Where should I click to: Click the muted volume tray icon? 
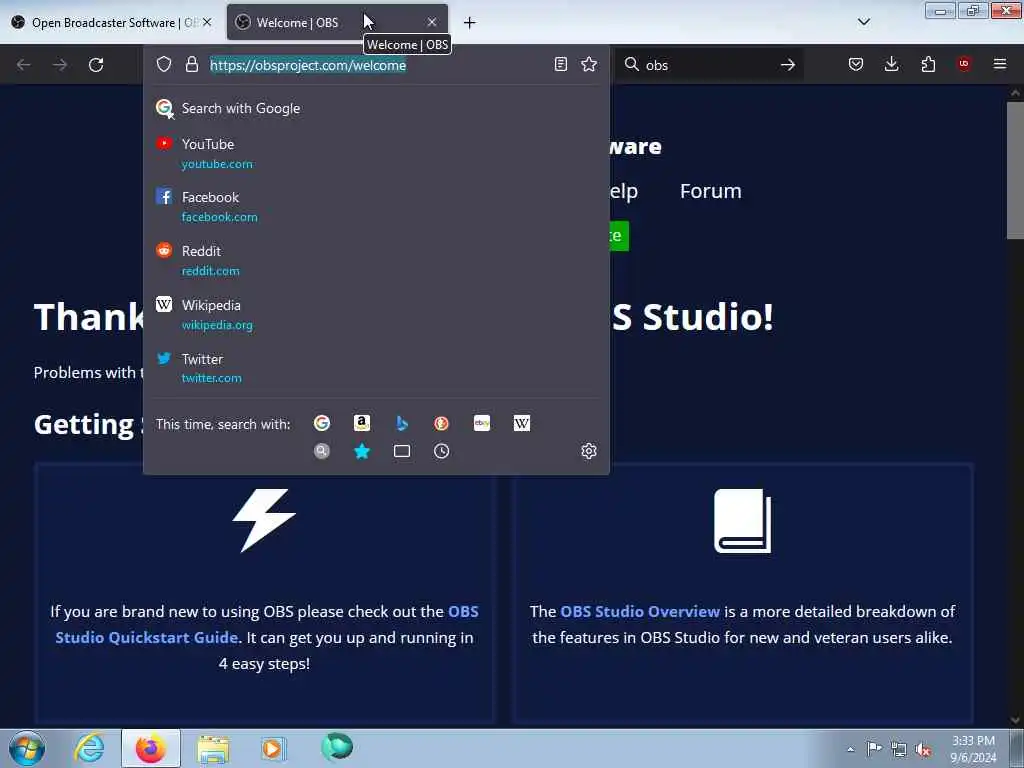[922, 750]
